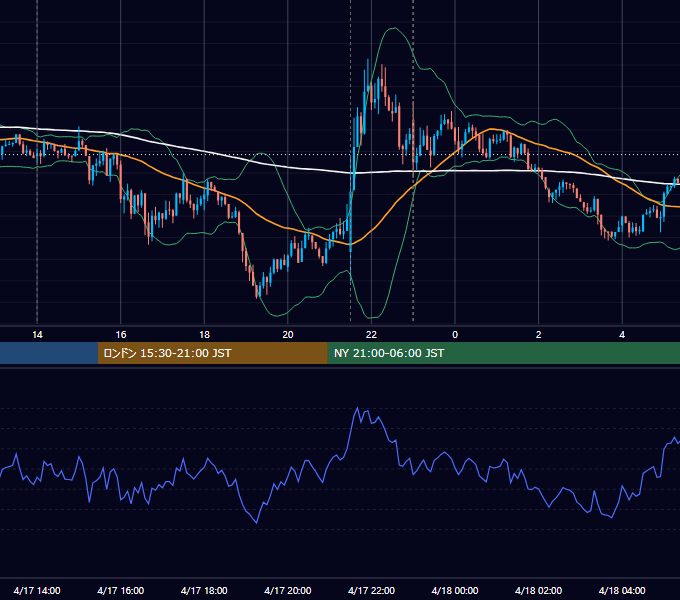680x600 pixels.
Task: Click the 4/17 18:00 date label
Action: (204, 590)
